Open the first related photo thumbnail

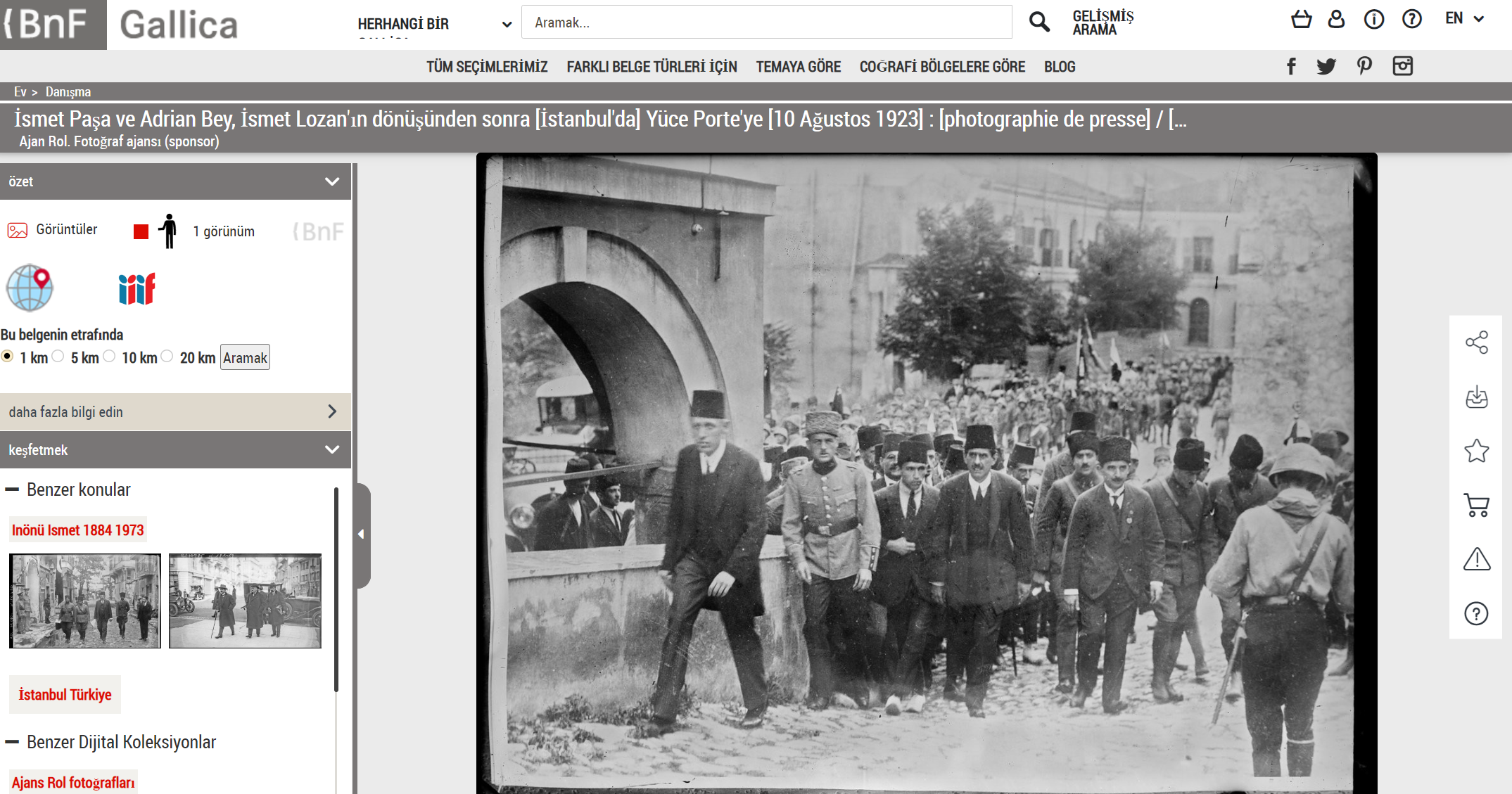tap(85, 601)
